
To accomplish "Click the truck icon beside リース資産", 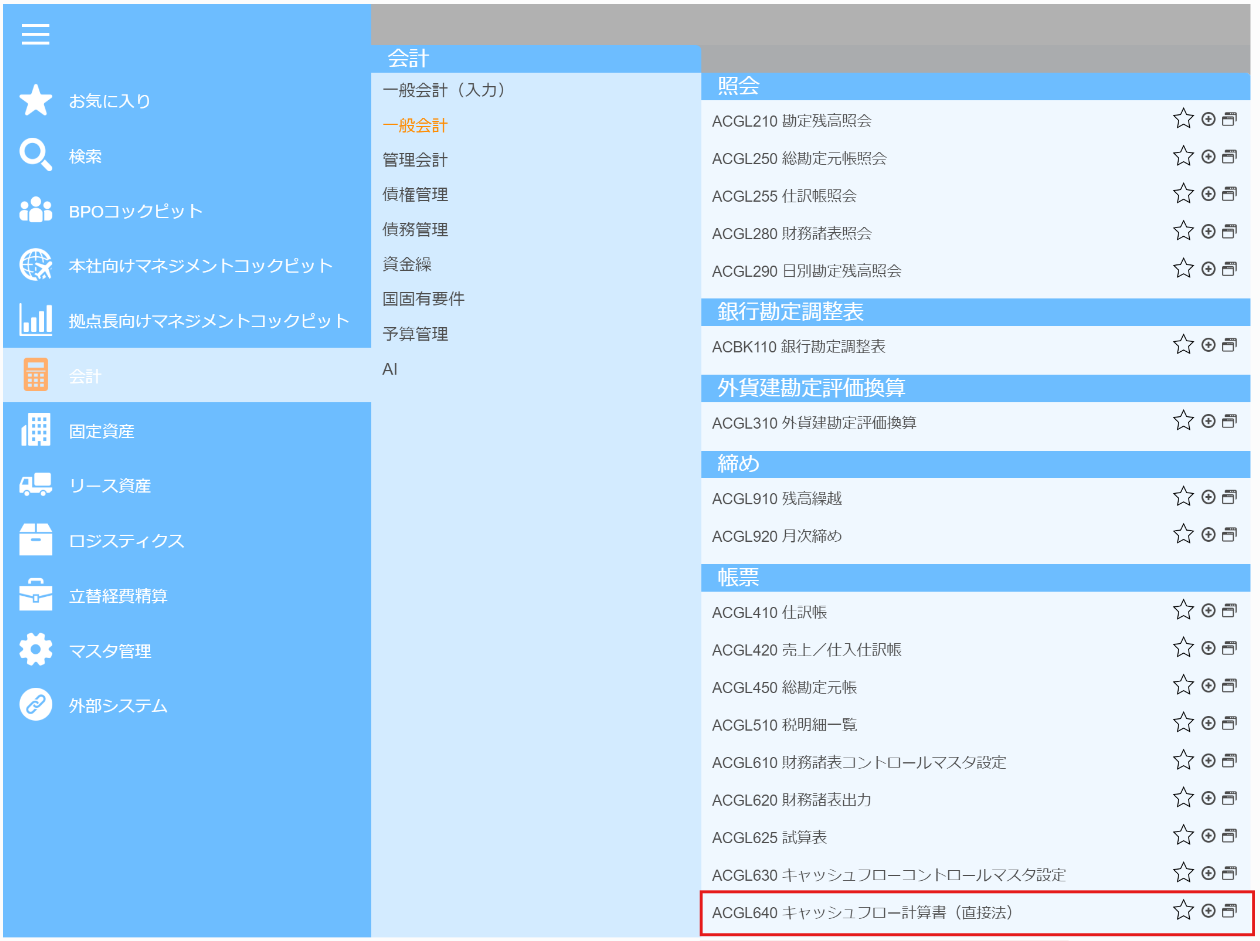I will pyautogui.click(x=35, y=485).
